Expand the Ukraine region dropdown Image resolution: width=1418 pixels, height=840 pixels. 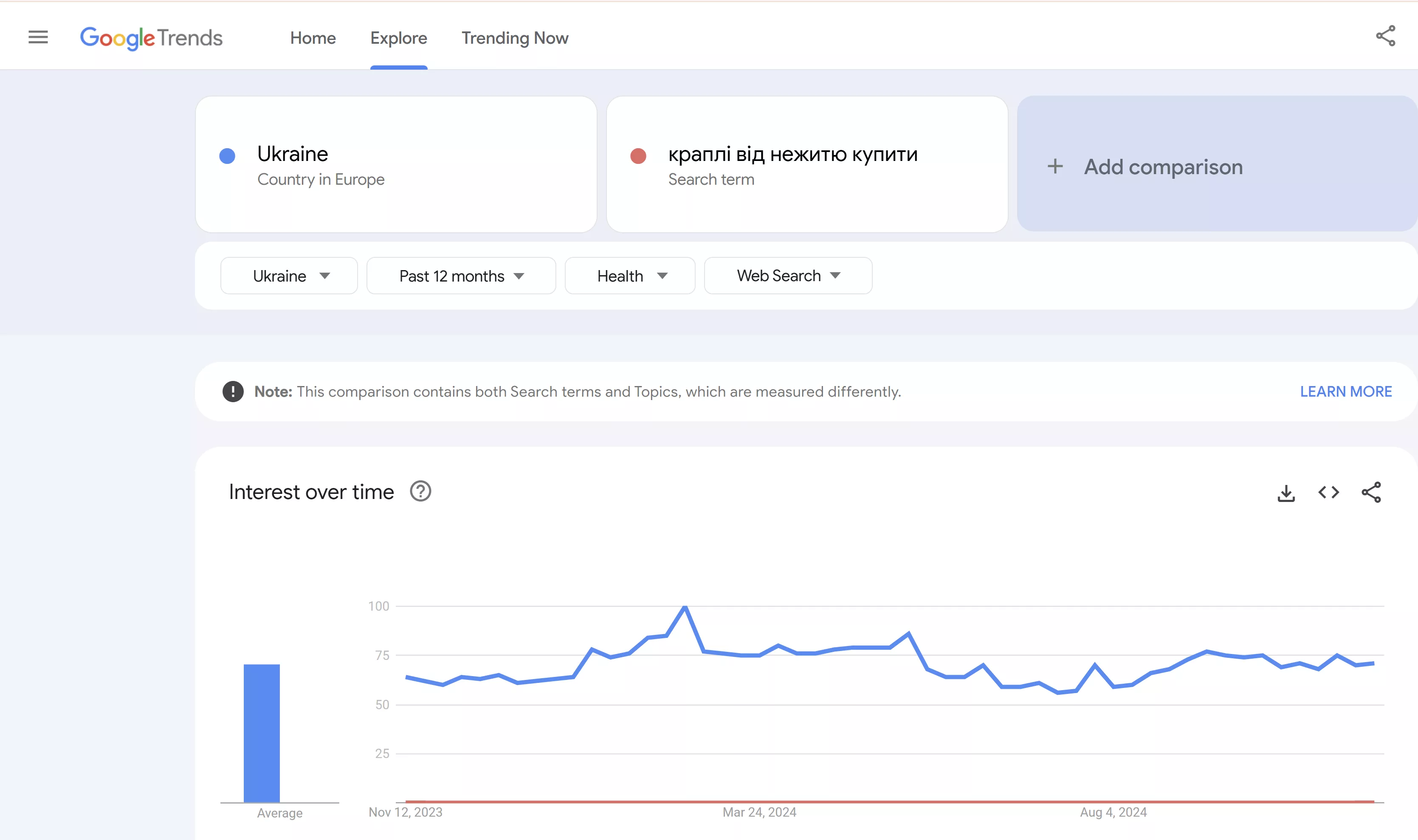(x=289, y=276)
